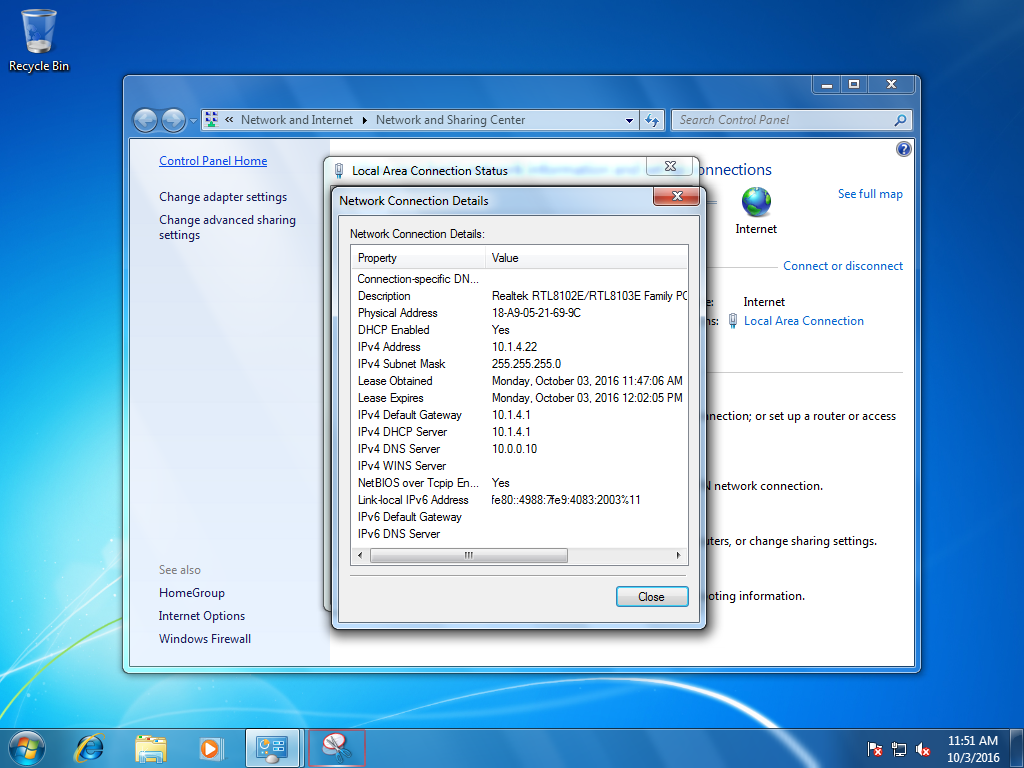Close the Local Area Connection Status window
This screenshot has width=1024, height=768.
670,167
